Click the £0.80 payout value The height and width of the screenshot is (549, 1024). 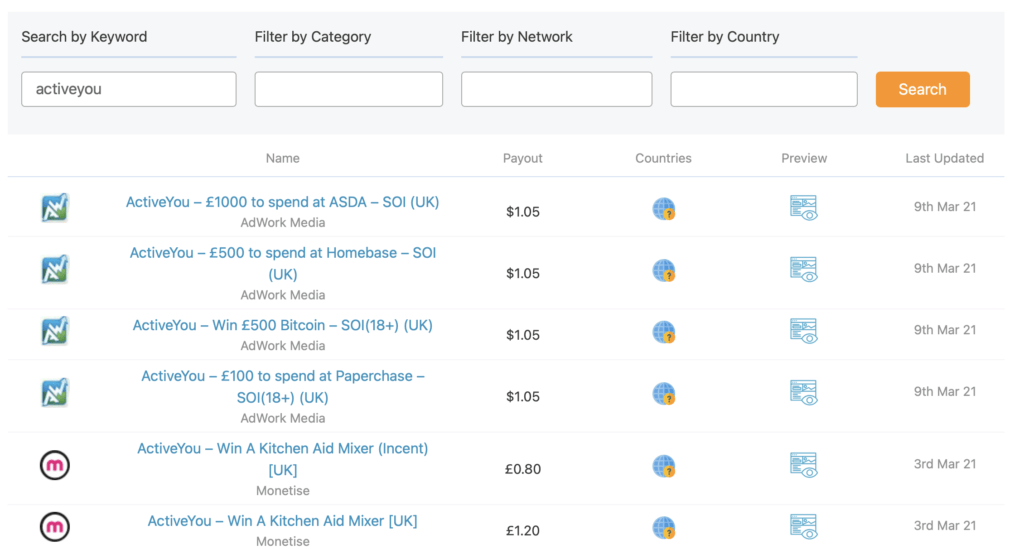[x=522, y=469]
